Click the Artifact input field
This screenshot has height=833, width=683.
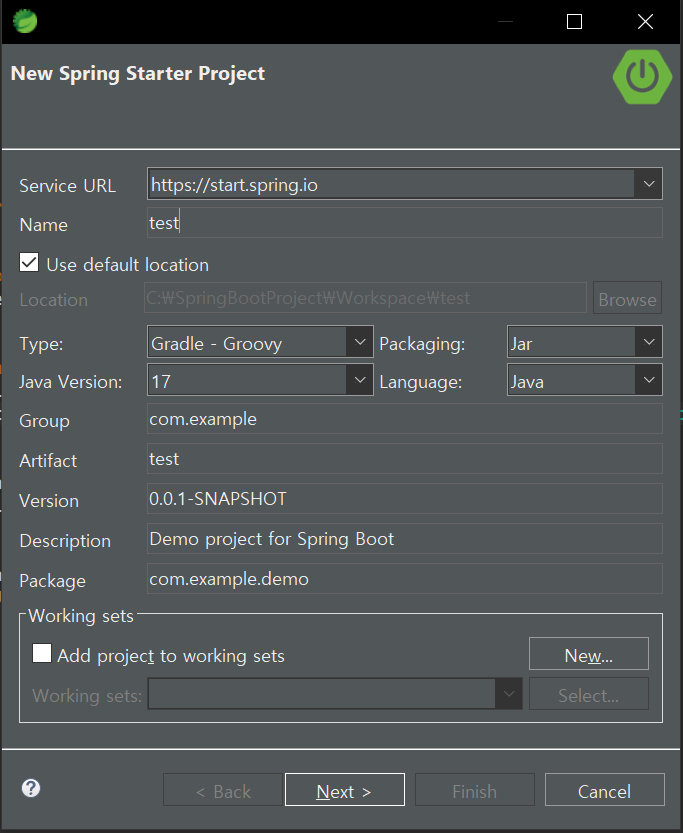[404, 459]
